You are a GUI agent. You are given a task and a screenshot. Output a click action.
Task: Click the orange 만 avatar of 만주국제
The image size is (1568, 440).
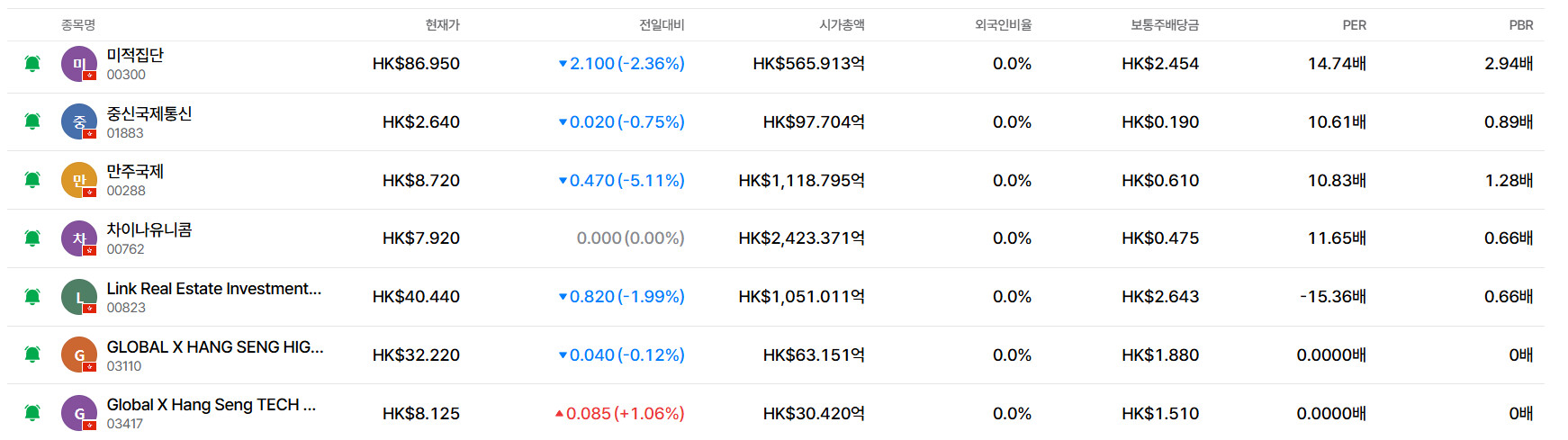coord(79,180)
